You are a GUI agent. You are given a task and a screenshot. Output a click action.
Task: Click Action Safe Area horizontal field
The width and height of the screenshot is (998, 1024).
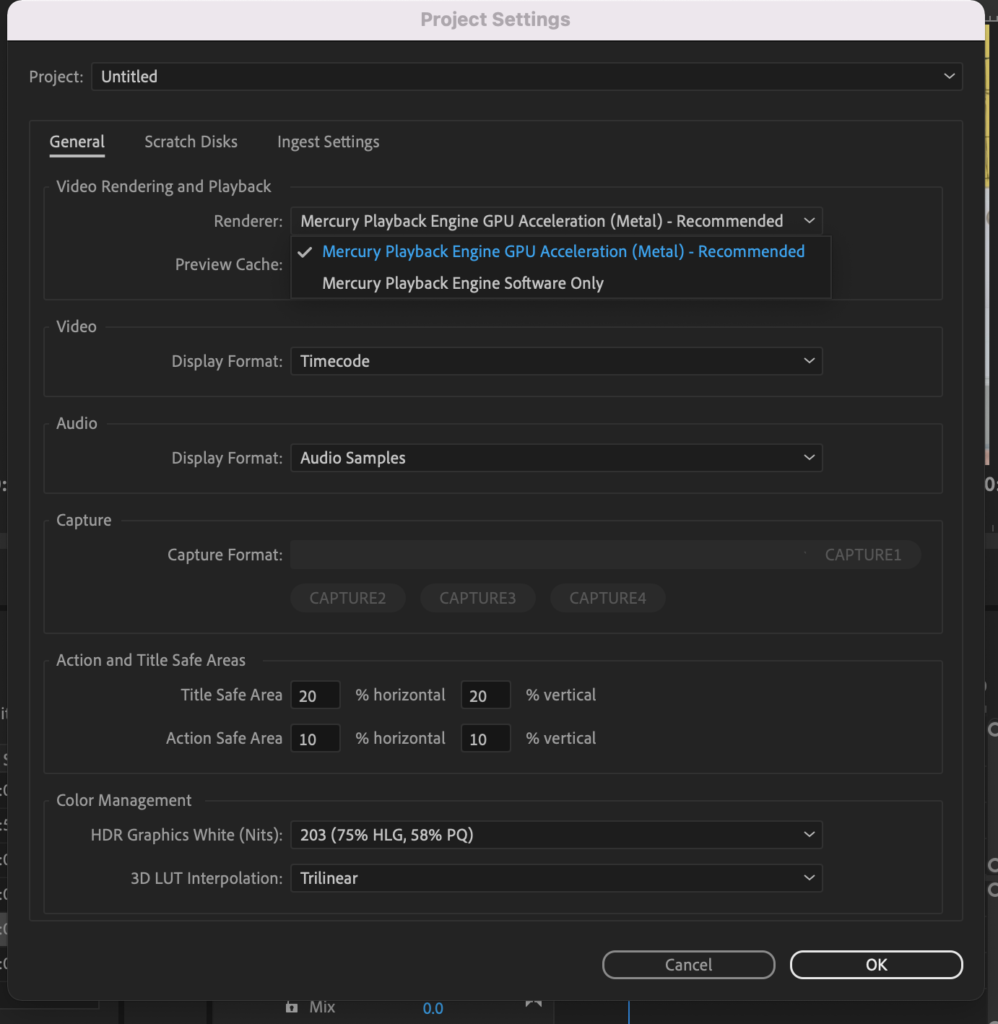(315, 739)
